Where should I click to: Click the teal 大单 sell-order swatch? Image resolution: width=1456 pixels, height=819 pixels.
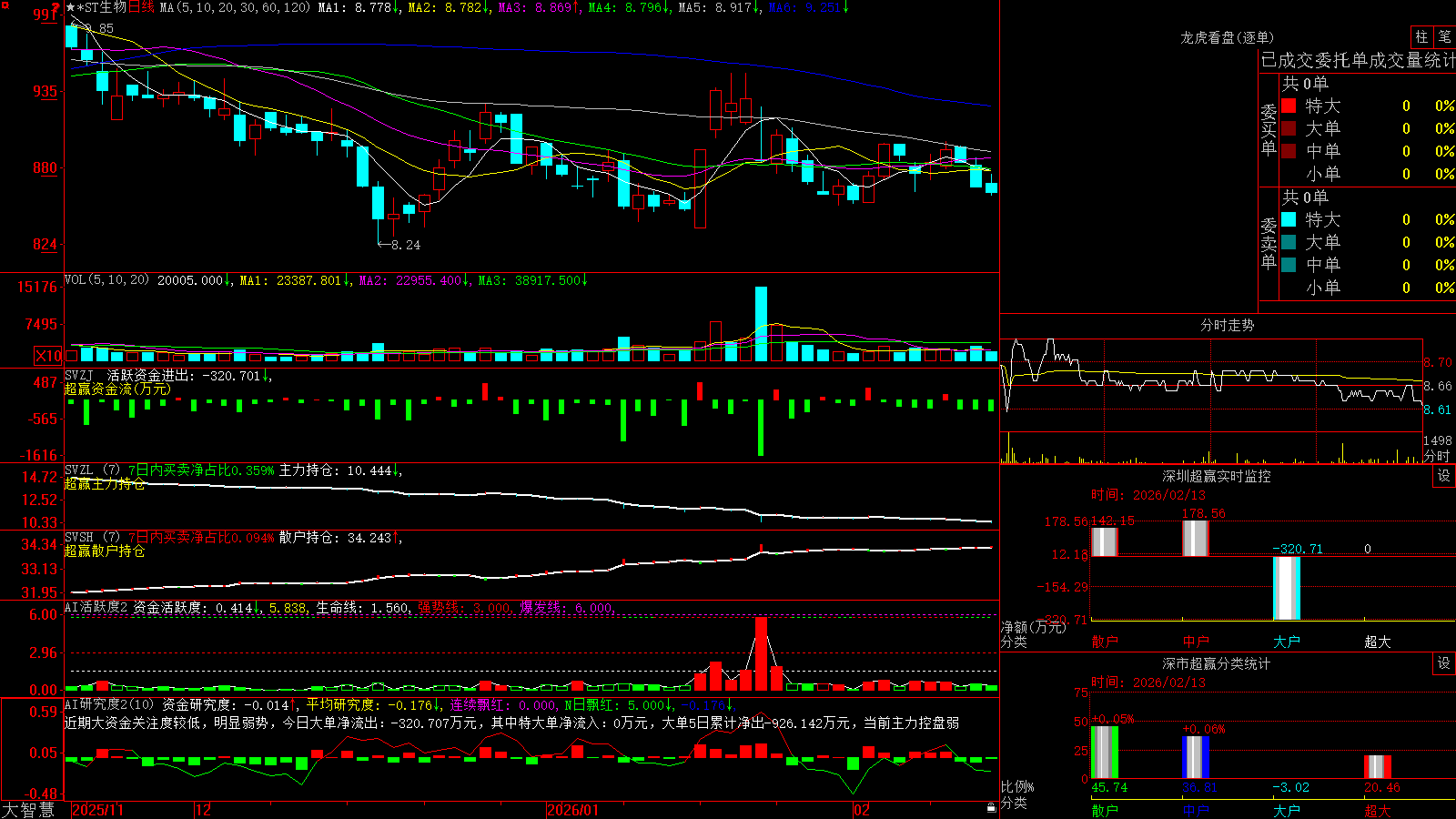click(1289, 242)
